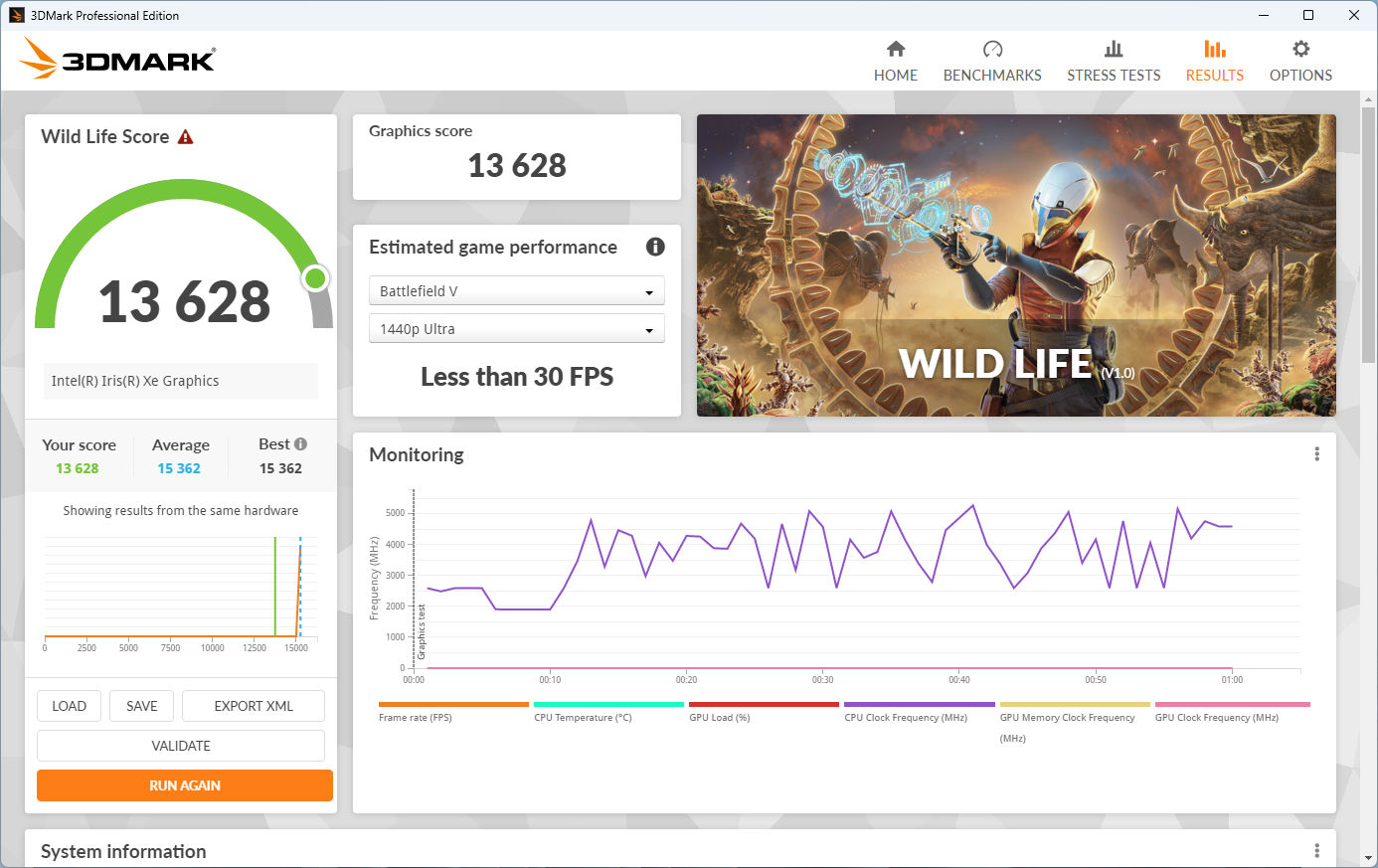This screenshot has width=1378, height=868.
Task: Open Monitoring panel three-dot menu
Action: 1317,454
